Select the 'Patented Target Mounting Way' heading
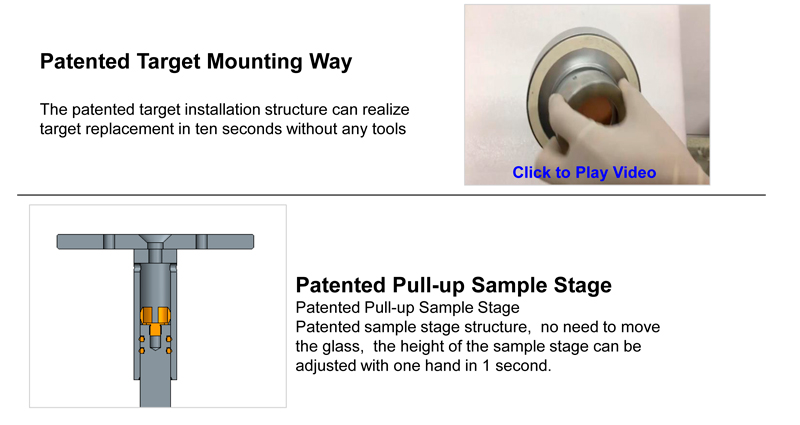 196,62
